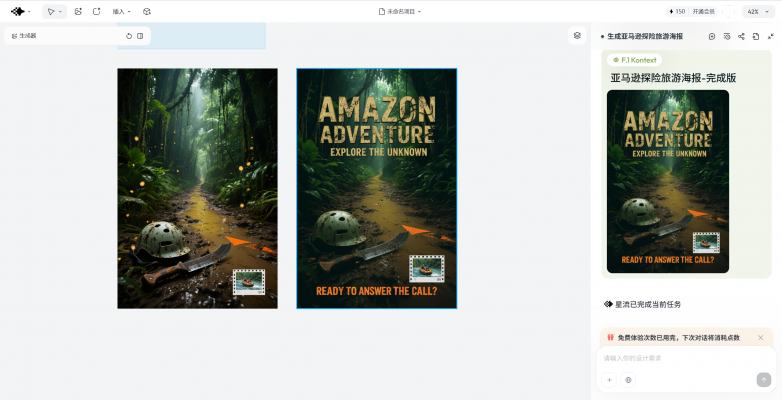Dismiss the free trial used-up notice
This screenshot has height=400, width=782.
pos(761,338)
